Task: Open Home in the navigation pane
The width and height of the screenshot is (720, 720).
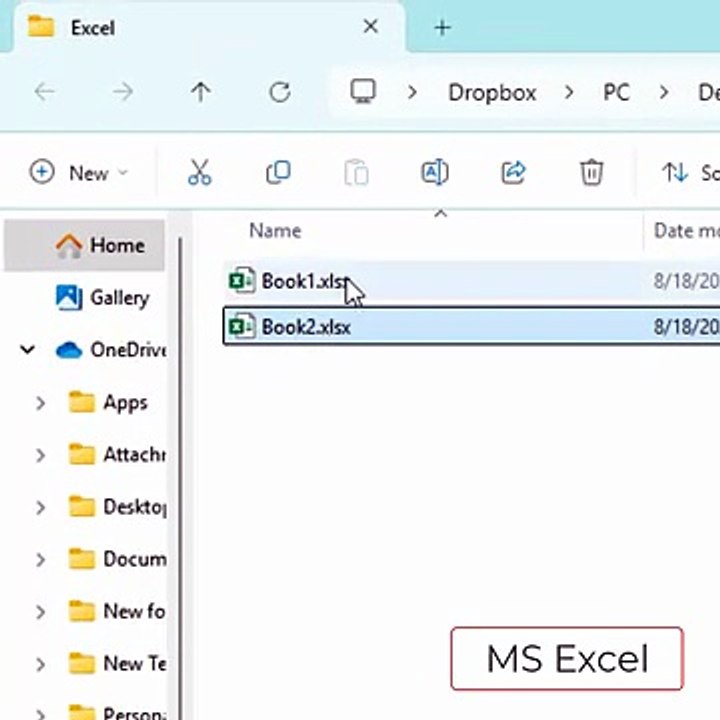Action: click(x=84, y=245)
